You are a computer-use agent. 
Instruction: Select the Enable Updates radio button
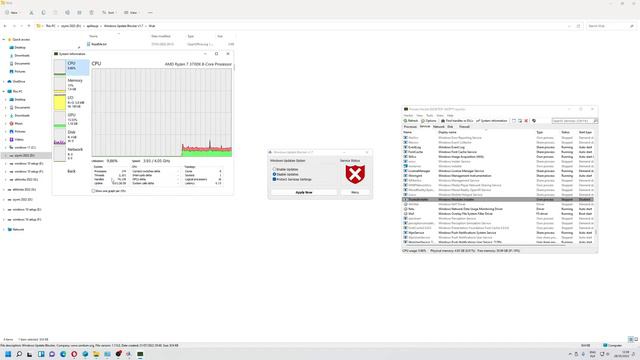point(274,169)
